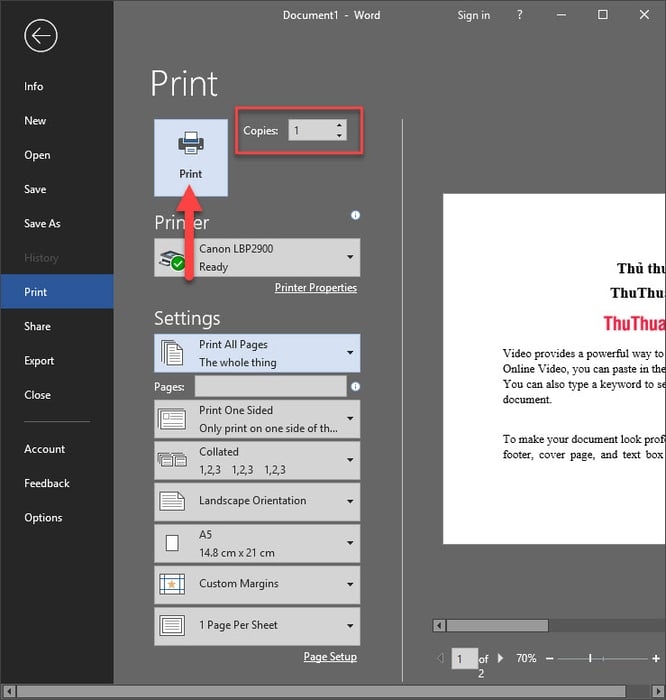Open the Page Setup link
This screenshot has width=666, height=700.
click(x=330, y=657)
